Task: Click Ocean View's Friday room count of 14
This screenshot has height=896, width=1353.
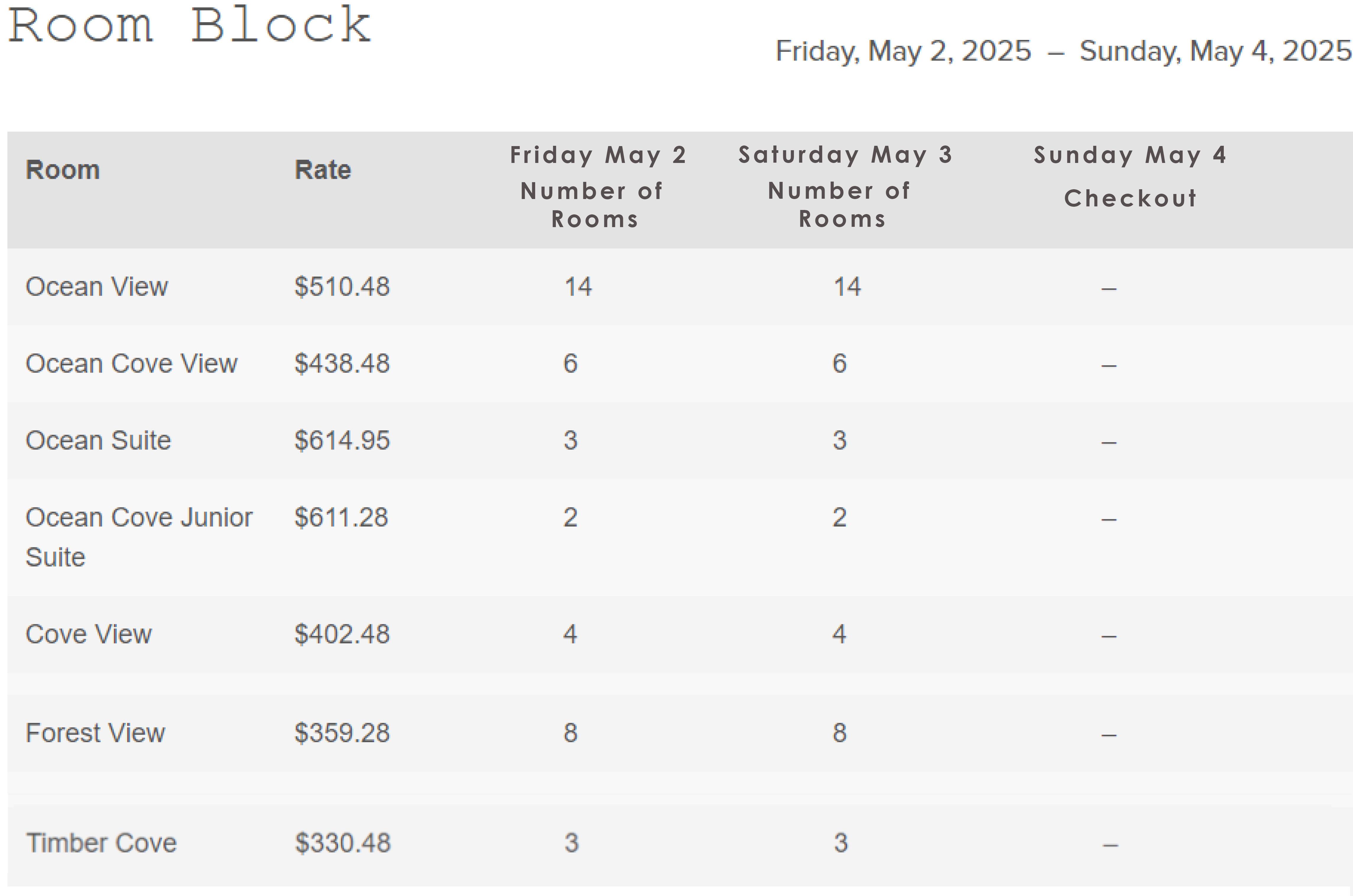Action: point(578,287)
